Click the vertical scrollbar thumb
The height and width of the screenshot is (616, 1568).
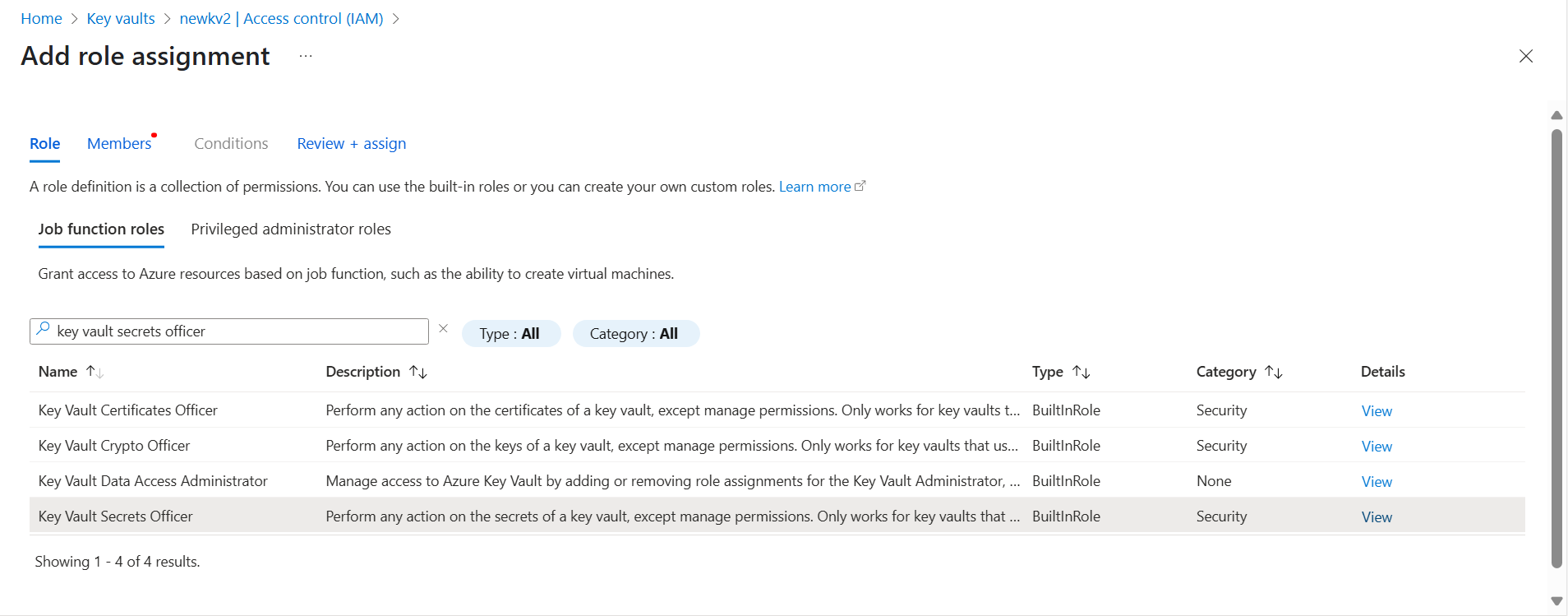[1556, 348]
